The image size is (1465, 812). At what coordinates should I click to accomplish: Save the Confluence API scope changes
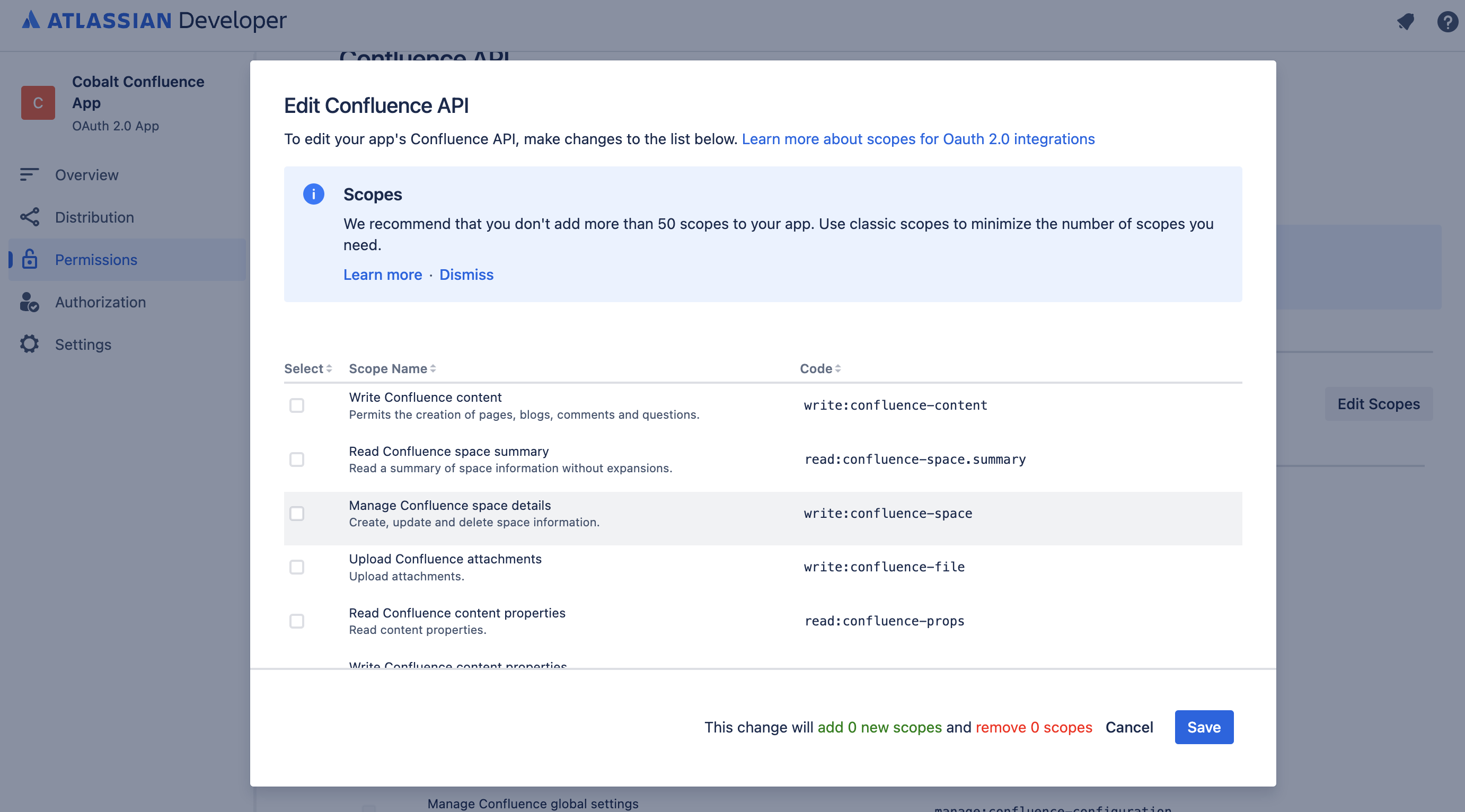(1203, 727)
